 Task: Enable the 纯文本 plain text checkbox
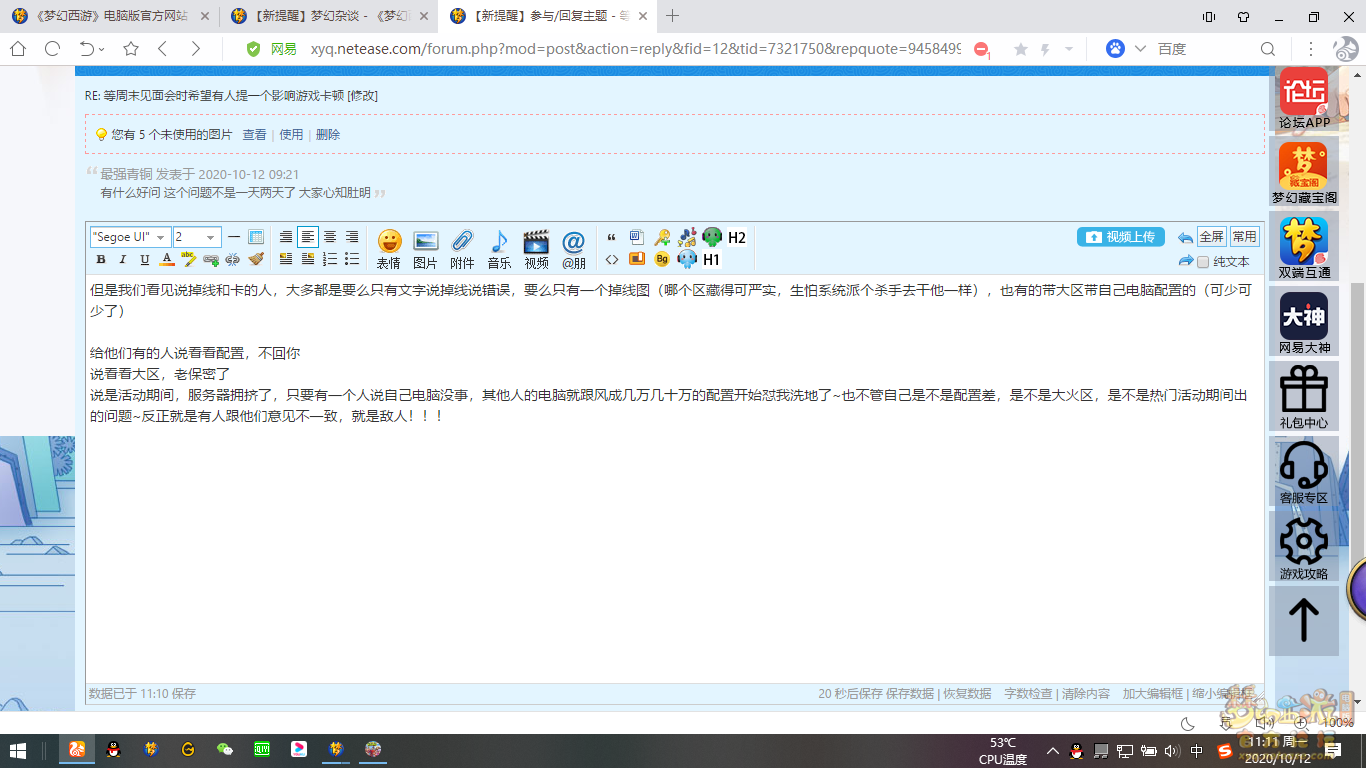pyautogui.click(x=1203, y=262)
